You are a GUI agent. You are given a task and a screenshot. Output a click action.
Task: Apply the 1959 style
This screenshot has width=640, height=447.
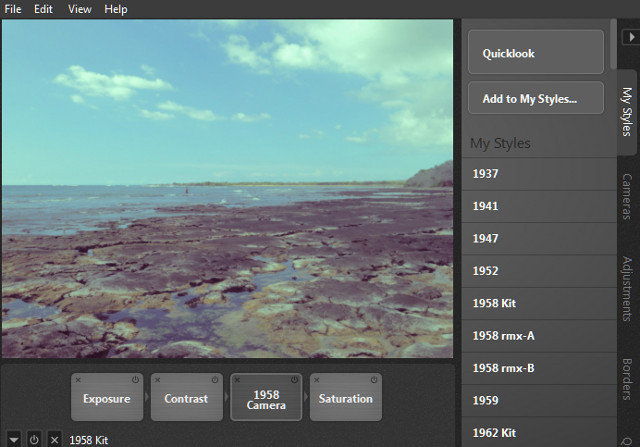click(539, 400)
